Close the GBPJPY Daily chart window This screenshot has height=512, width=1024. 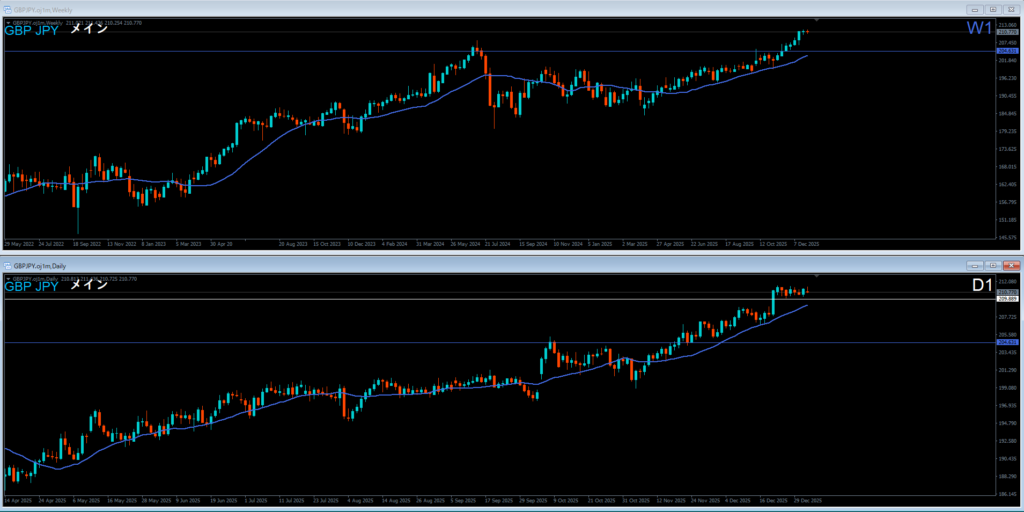[1011, 265]
